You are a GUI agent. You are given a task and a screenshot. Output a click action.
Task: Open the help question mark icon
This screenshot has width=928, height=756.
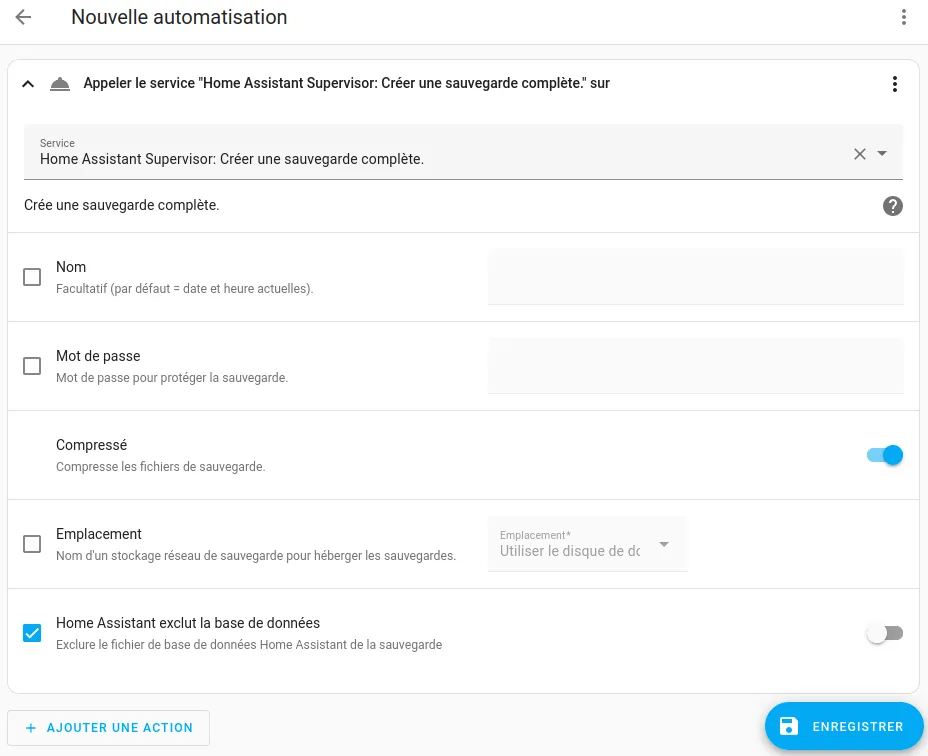893,205
